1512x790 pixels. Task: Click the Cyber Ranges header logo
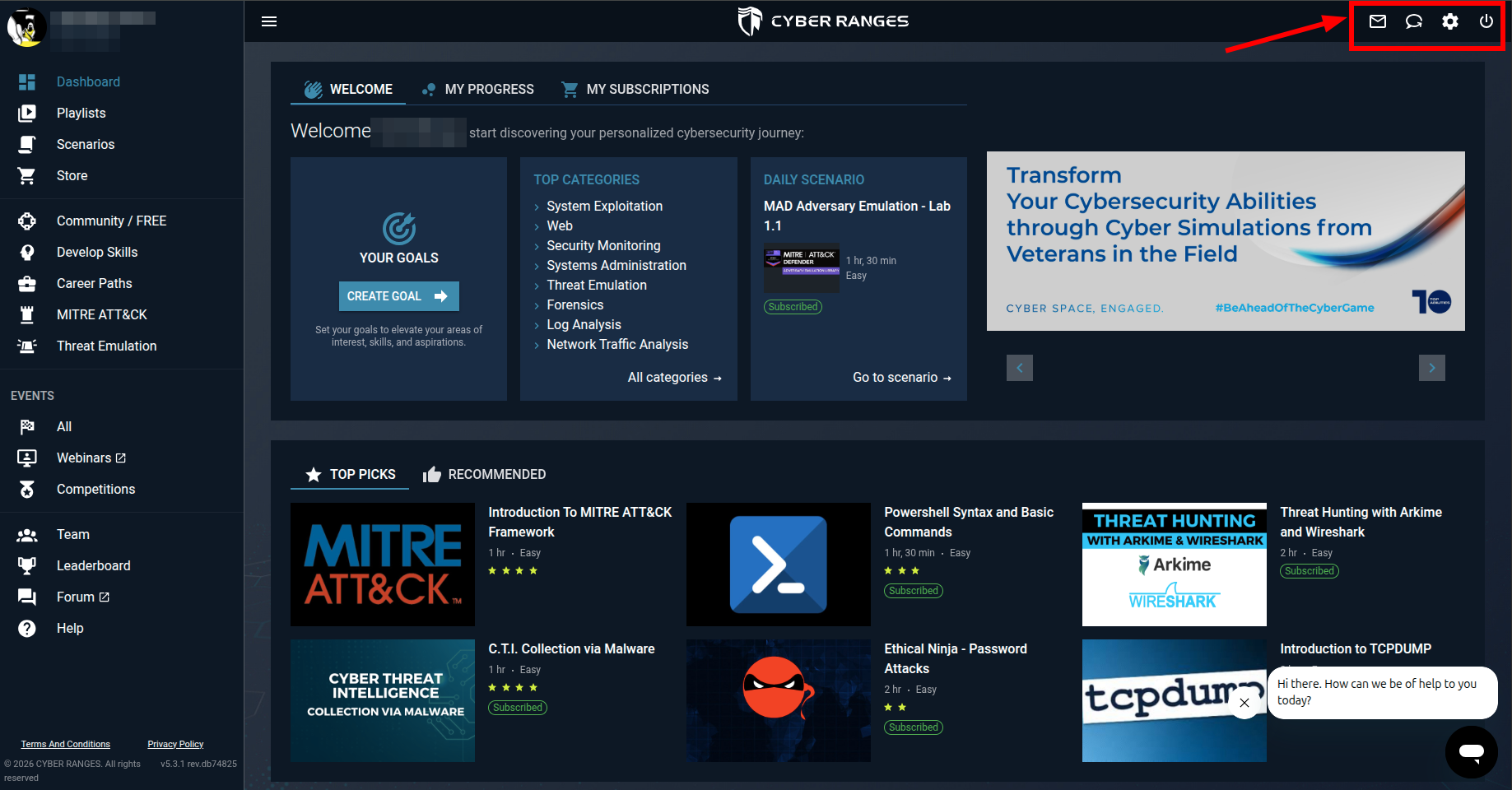[823, 21]
